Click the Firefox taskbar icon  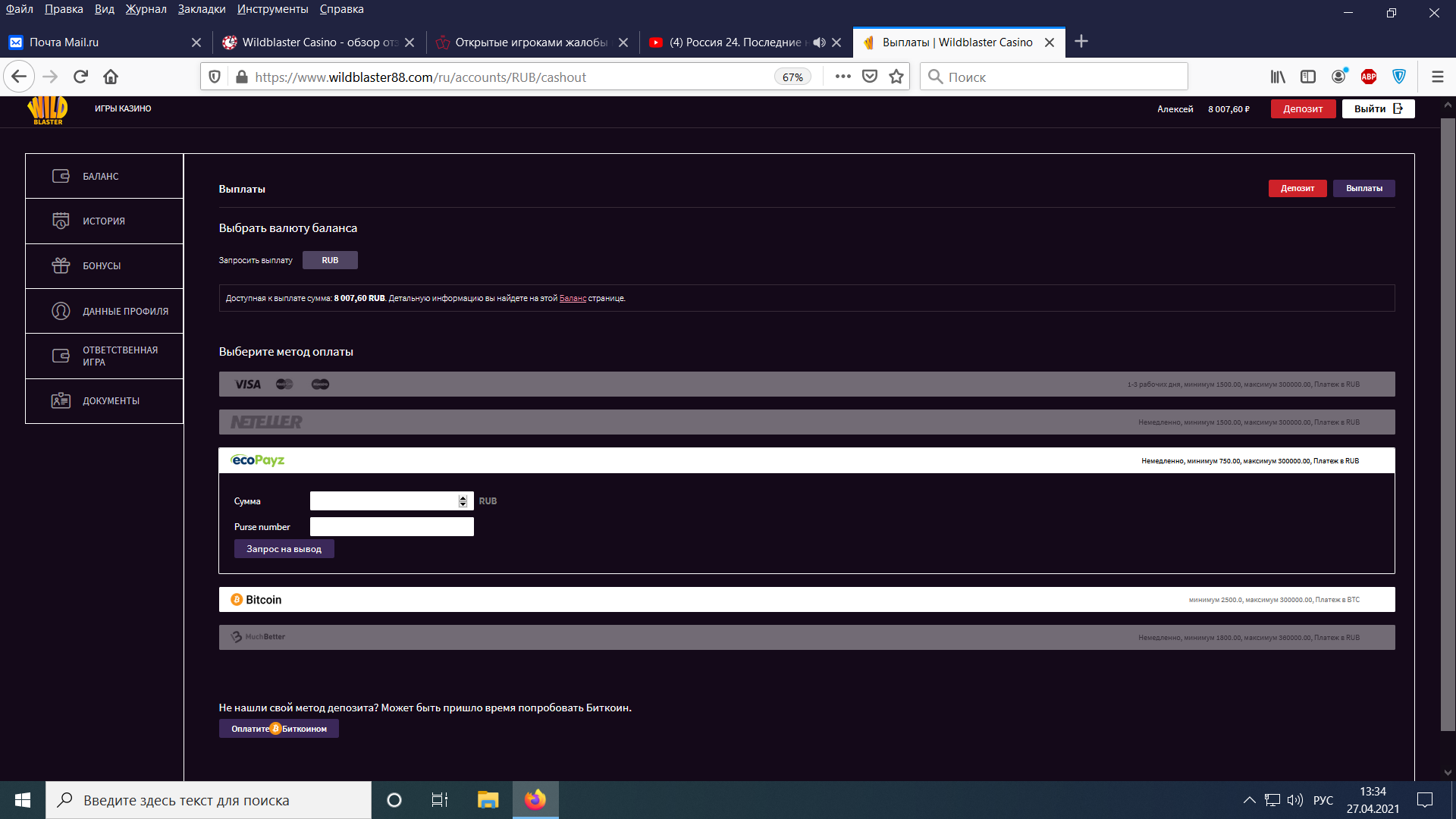[535, 800]
